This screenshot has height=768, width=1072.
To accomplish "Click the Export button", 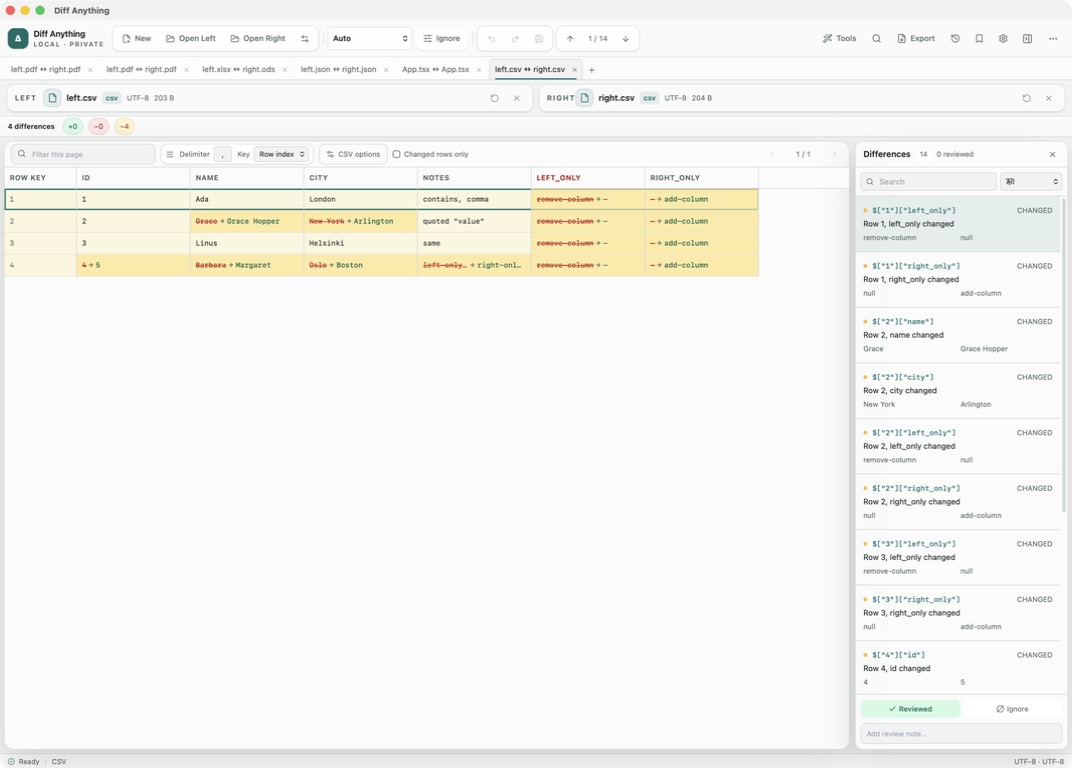I will [915, 38].
